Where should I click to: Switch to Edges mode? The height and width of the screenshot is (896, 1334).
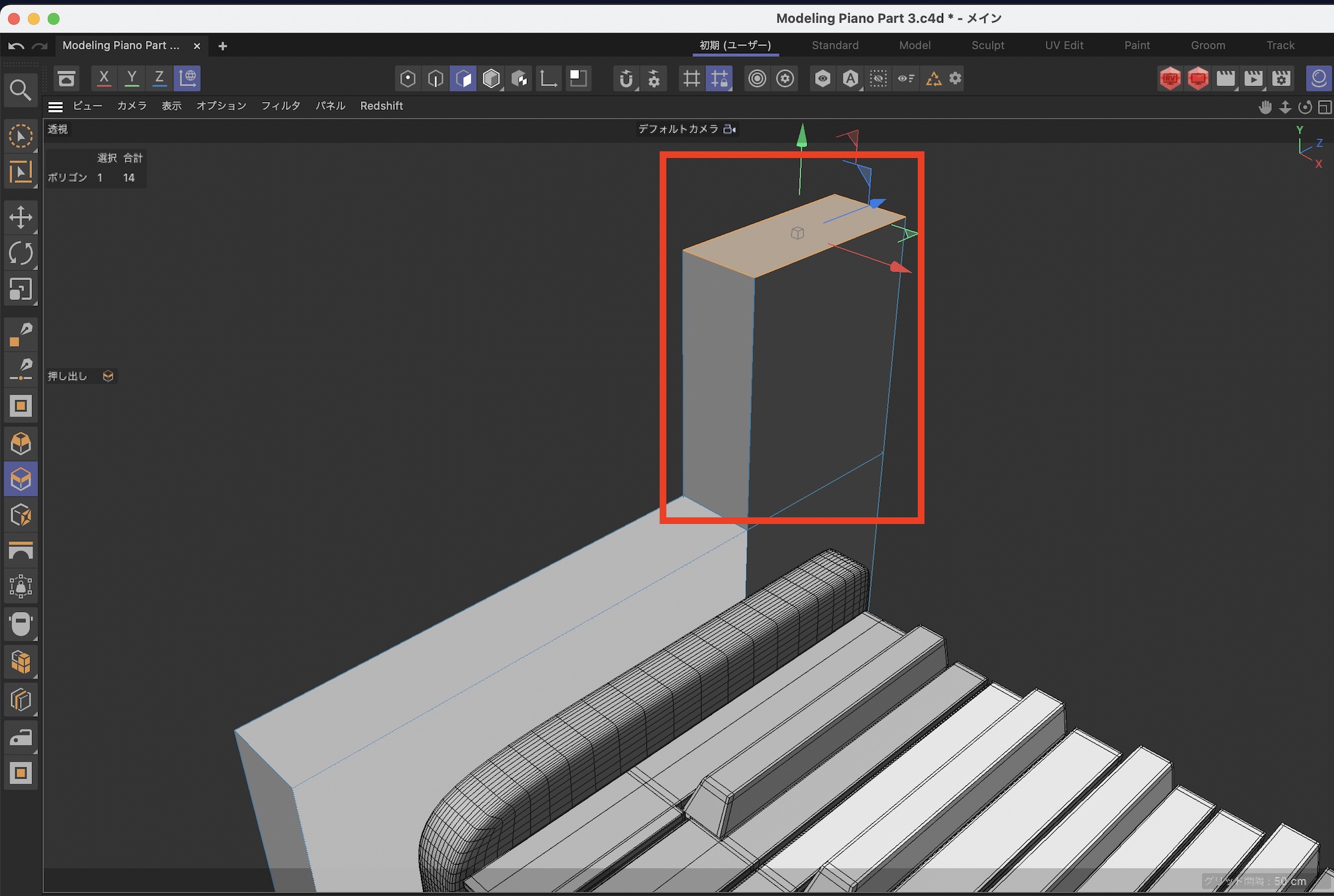click(436, 79)
